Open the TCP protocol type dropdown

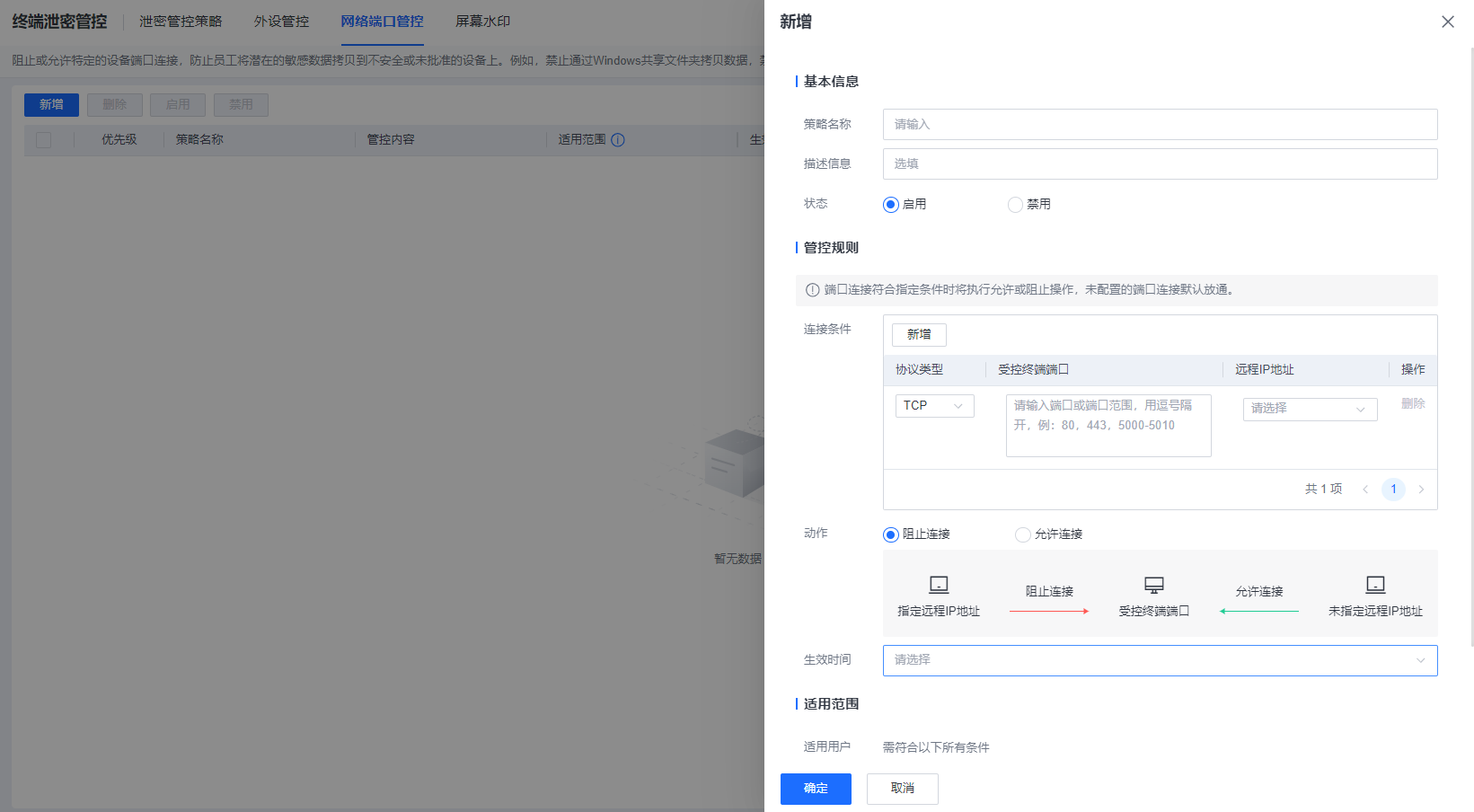pyautogui.click(x=934, y=406)
